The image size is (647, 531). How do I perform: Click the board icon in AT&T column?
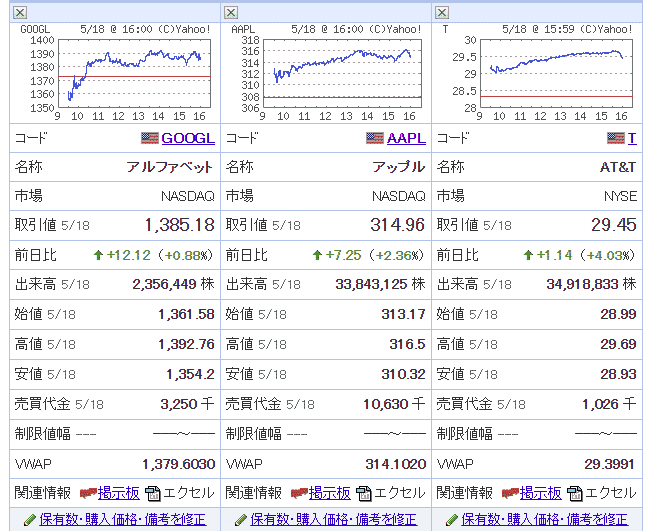click(x=510, y=493)
